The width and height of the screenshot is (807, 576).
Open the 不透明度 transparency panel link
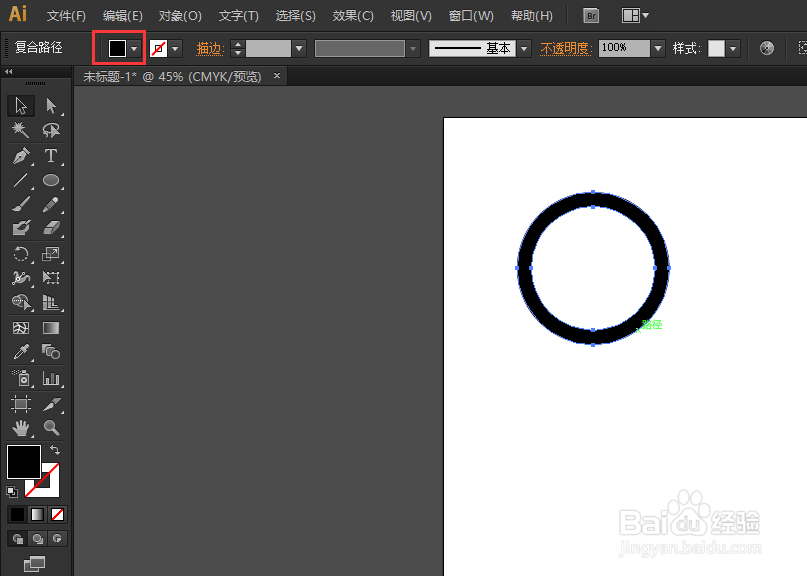click(x=565, y=49)
